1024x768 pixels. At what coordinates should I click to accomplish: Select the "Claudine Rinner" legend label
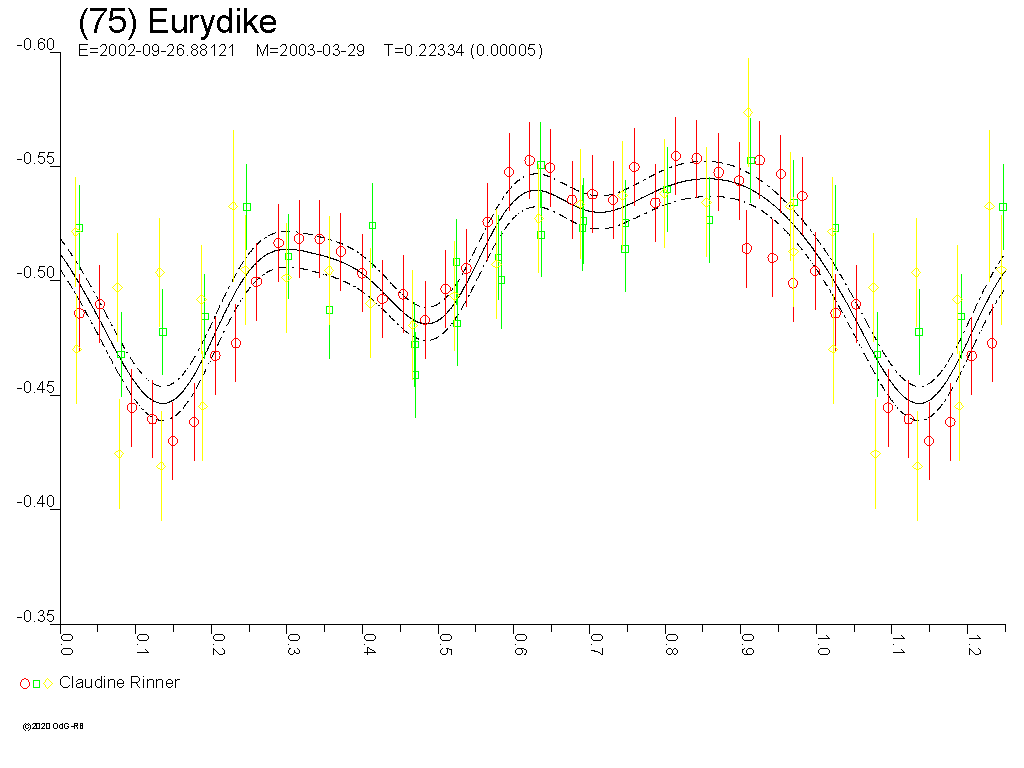point(119,682)
